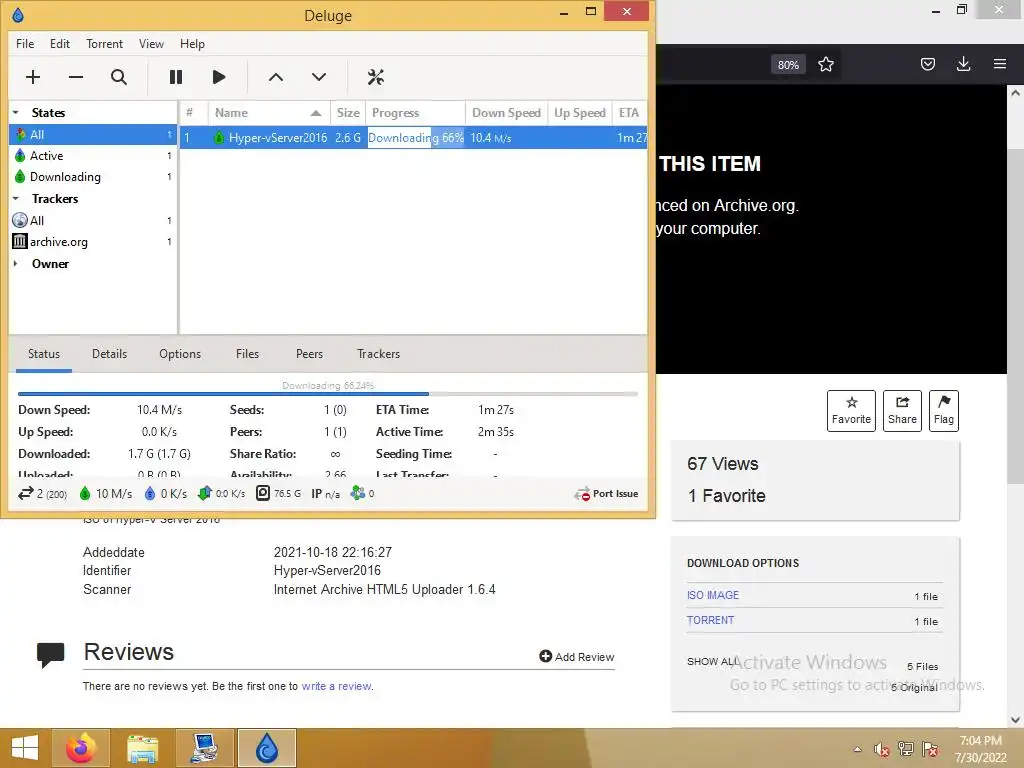Click the Port Issue warning
This screenshot has height=768, width=1024.
(x=606, y=494)
